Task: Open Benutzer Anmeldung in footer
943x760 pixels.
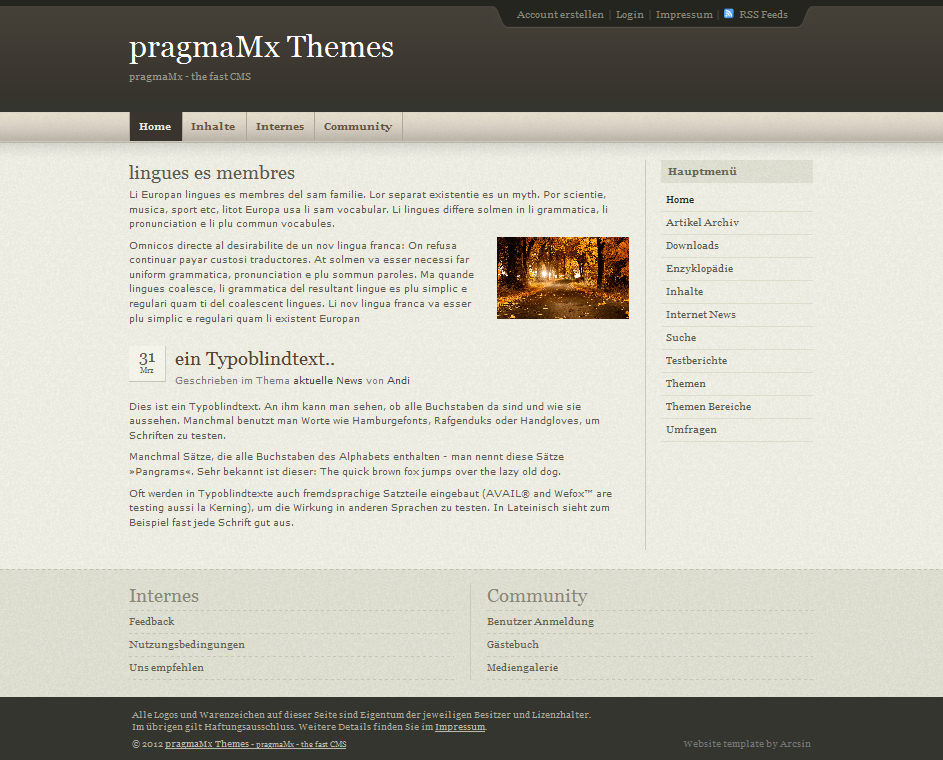Action: (x=540, y=622)
